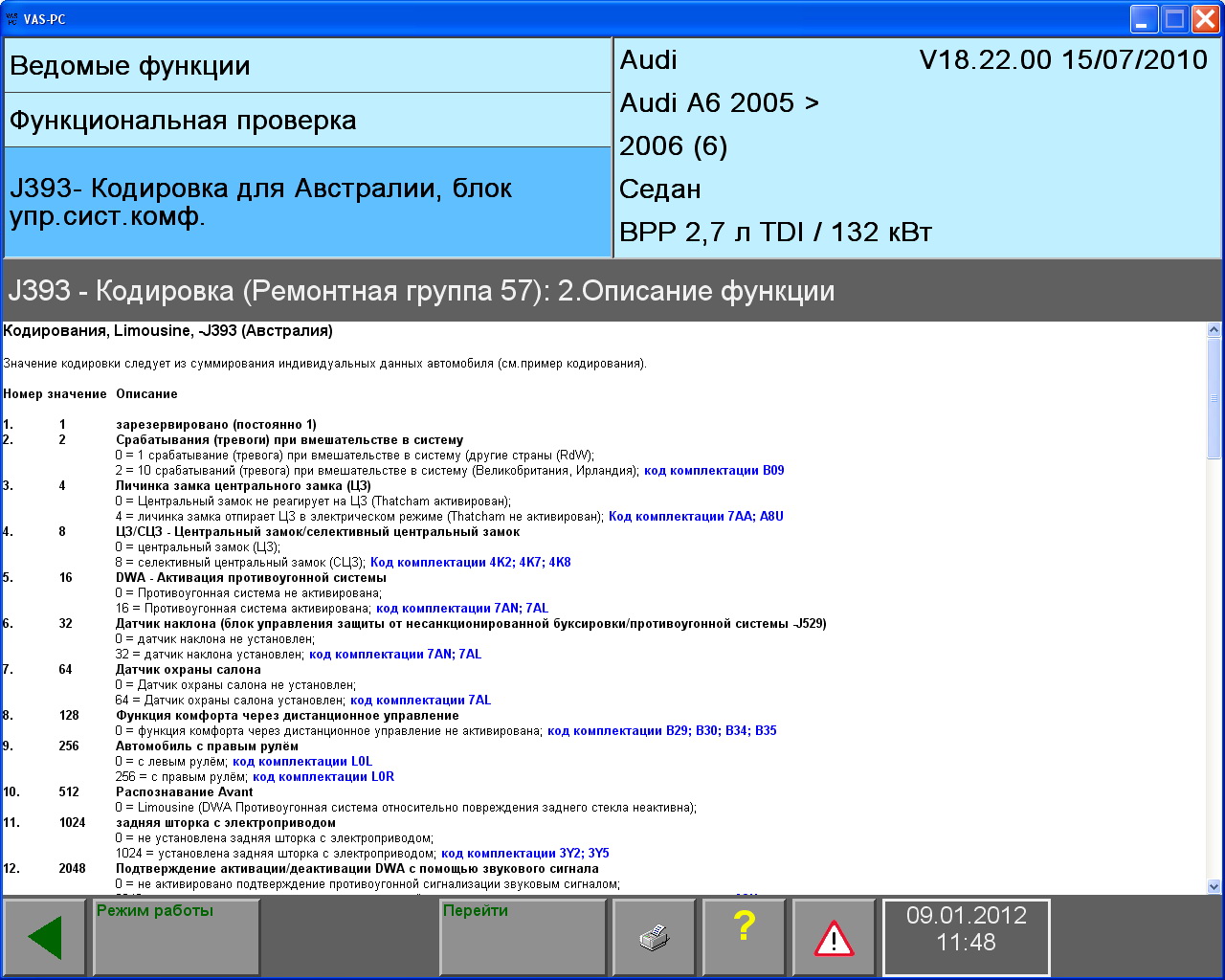Click the row "зарезервировано (постоянно 1)"

tap(216, 425)
